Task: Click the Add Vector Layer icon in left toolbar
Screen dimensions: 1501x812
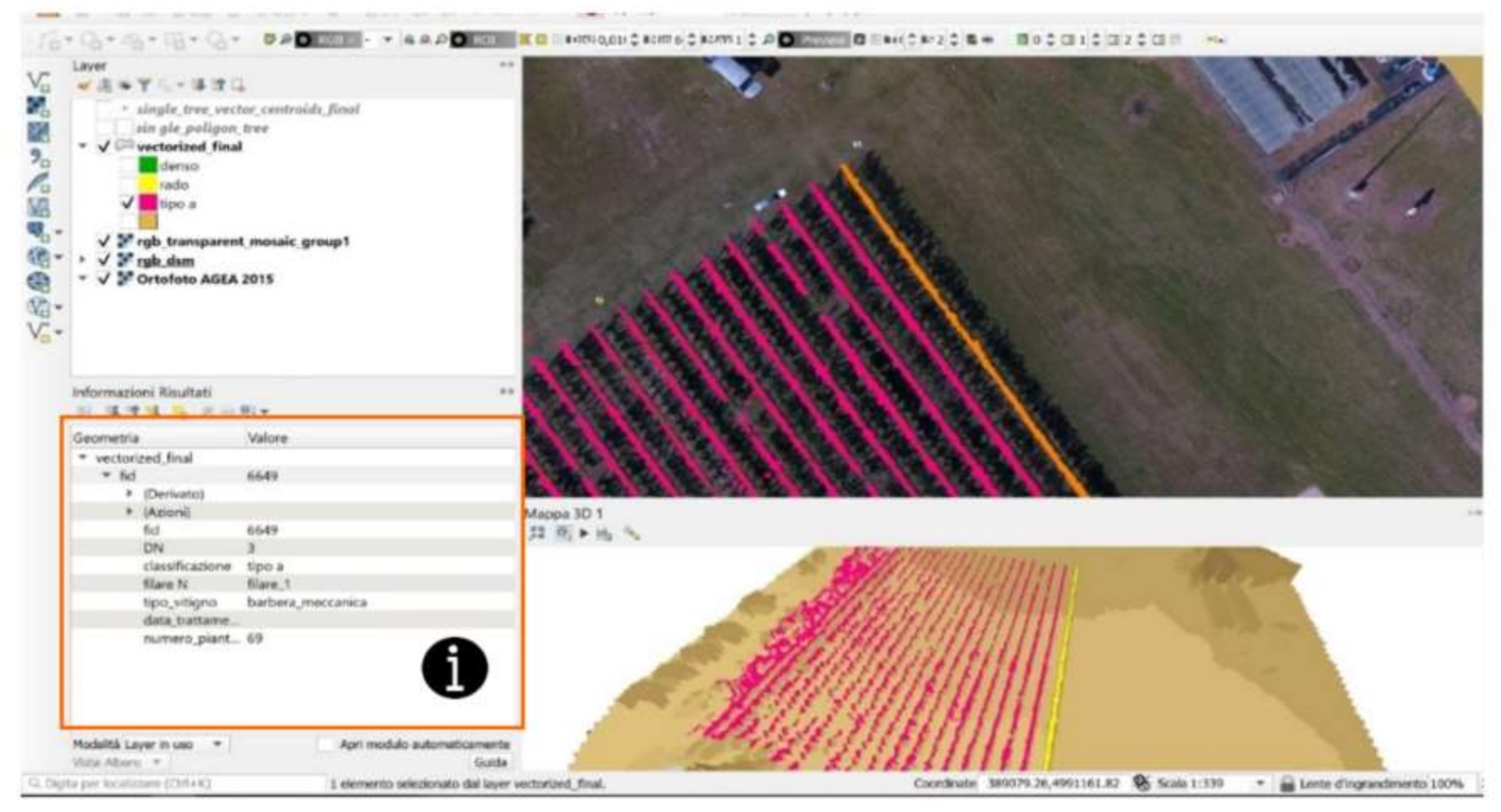Action: click(x=37, y=81)
